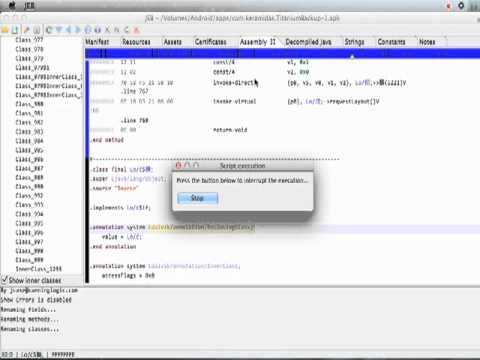The height and width of the screenshot is (360, 480).
Task: Click the gear icon in macOS menu bar
Action: click(x=461, y=5)
